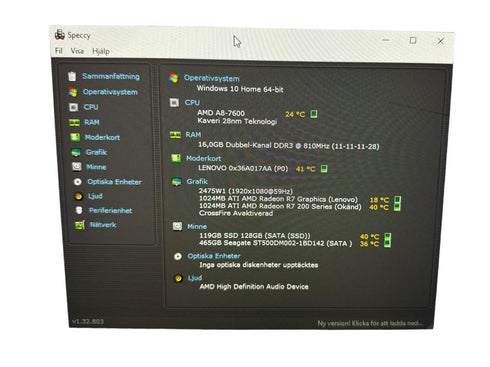The height and width of the screenshot is (367, 490).
Task: Click the Minne drive icon in summary panel
Action: pos(177,226)
